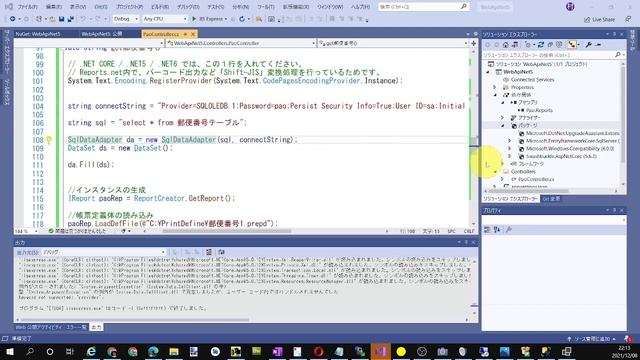This screenshot has height=360, width=640.
Task: Switch to the Git 変更 tab
Action: (551, 199)
